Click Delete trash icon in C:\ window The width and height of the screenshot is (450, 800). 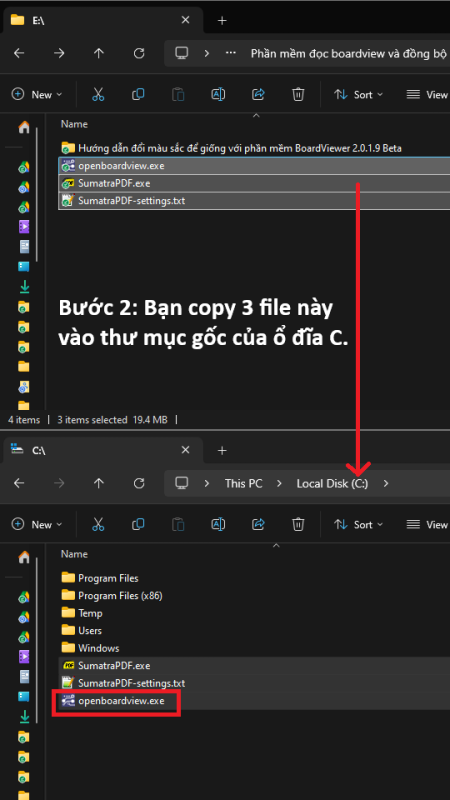pos(298,524)
